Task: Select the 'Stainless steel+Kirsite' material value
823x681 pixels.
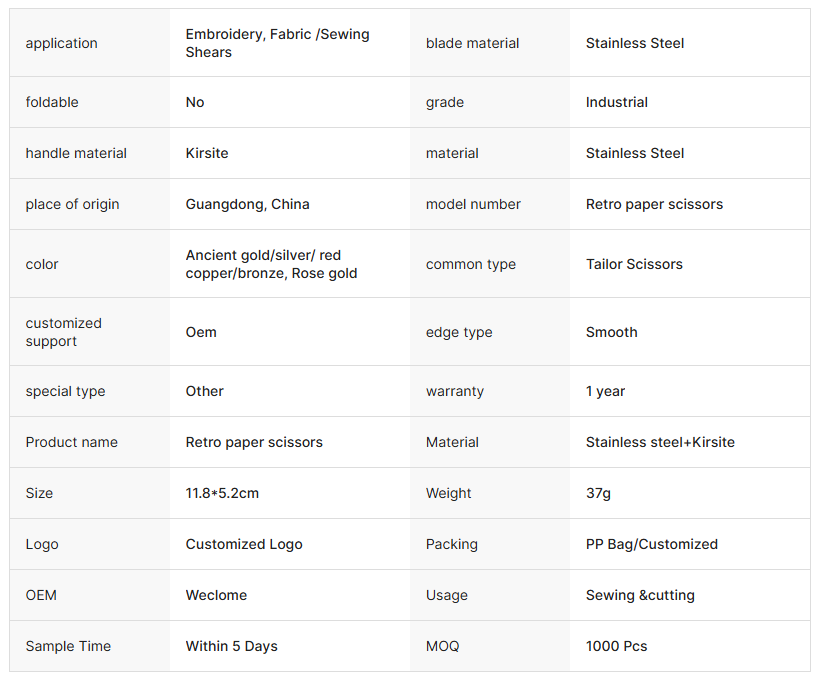Action: click(660, 442)
